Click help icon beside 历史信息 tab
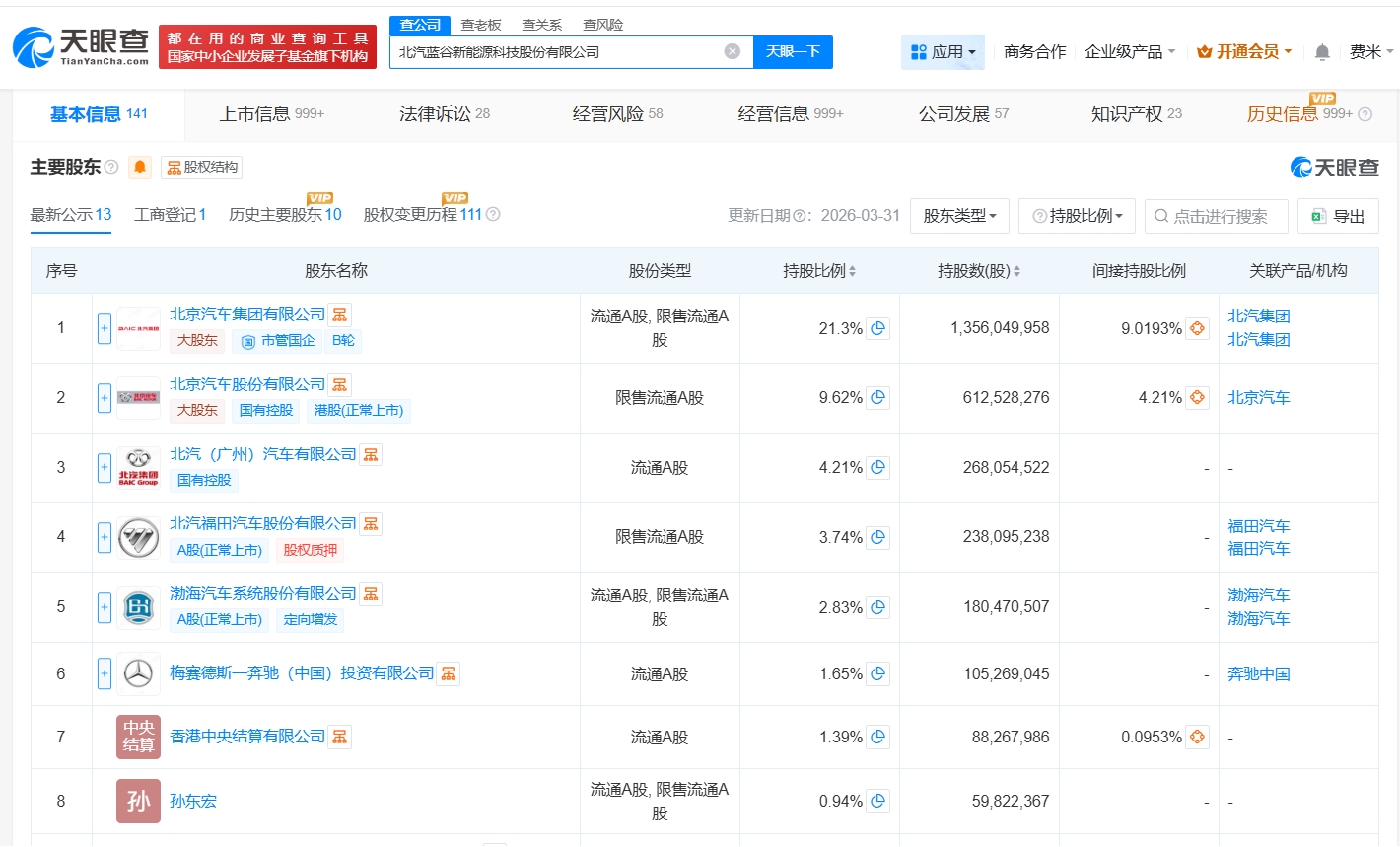The height and width of the screenshot is (847, 1400). pyautogui.click(x=1365, y=114)
